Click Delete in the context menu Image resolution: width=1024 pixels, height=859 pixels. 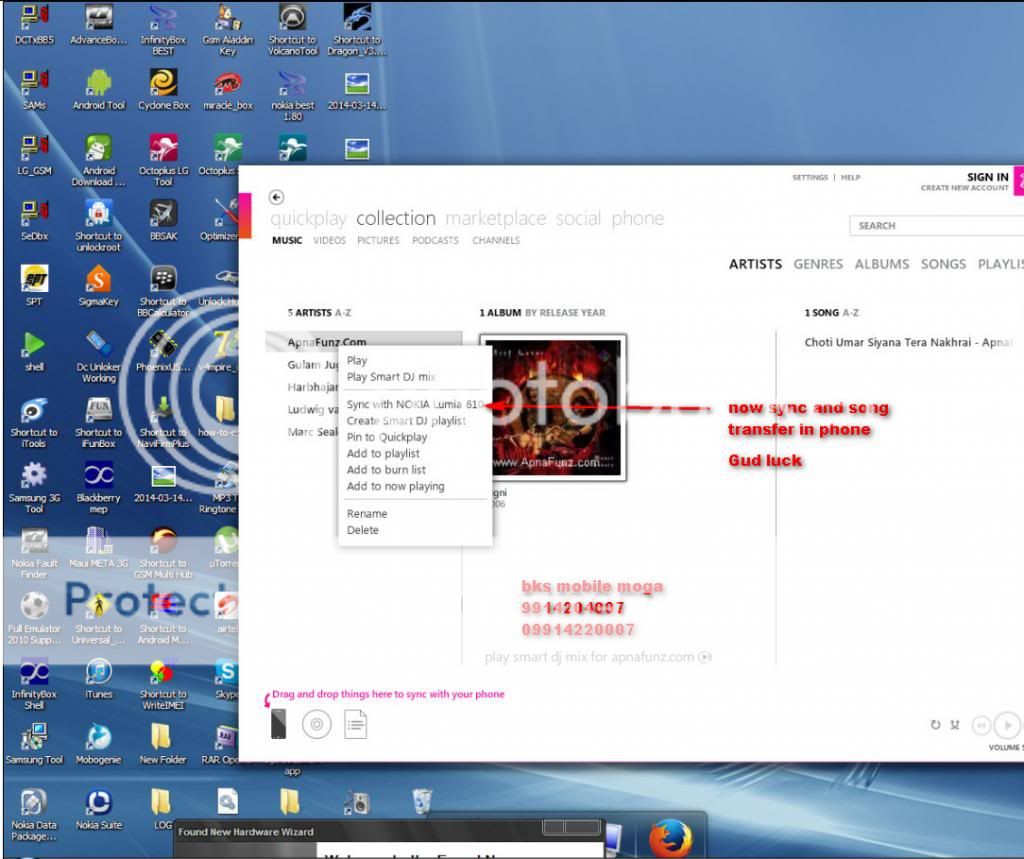click(363, 530)
